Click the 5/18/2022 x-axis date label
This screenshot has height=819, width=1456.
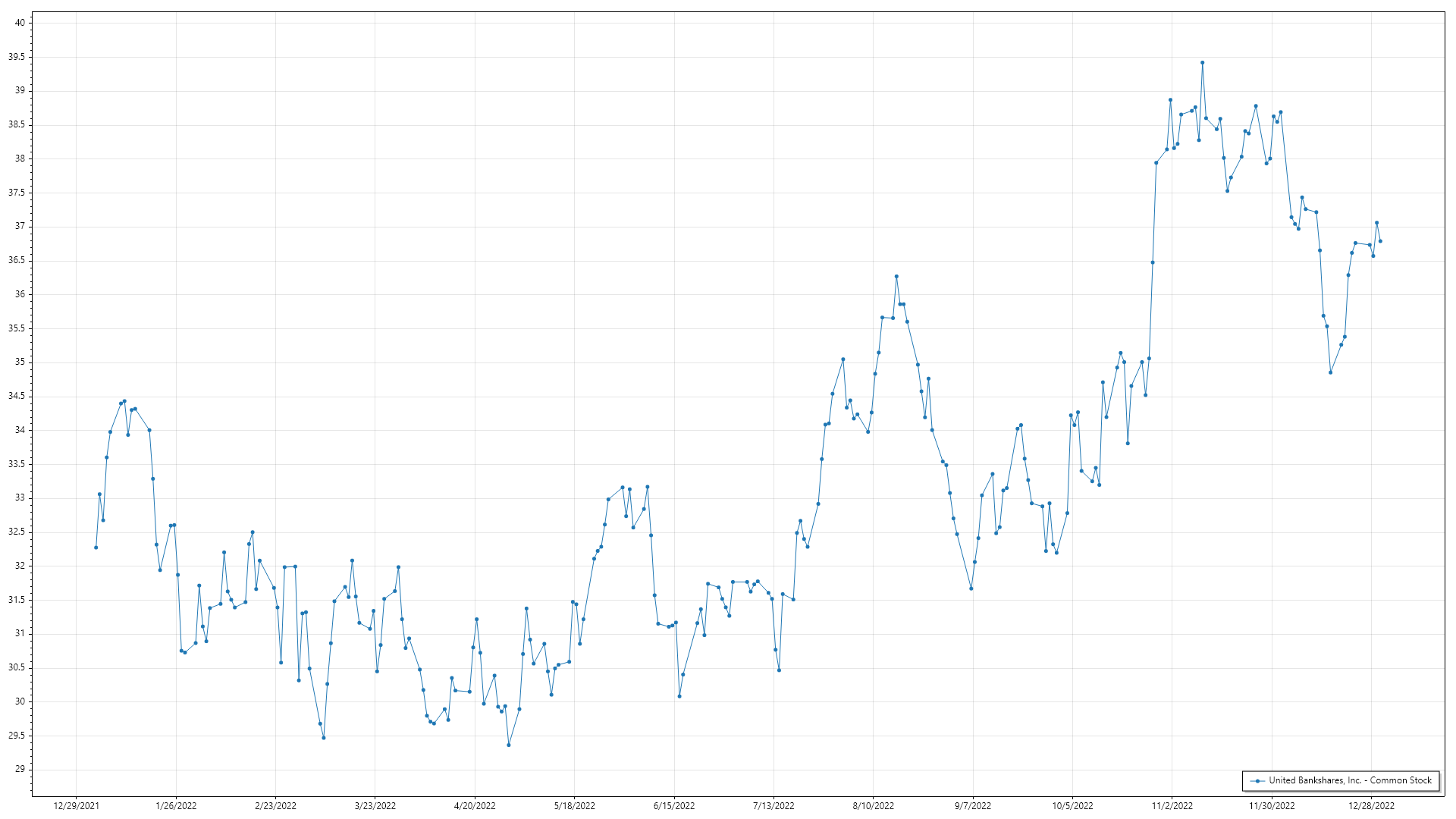click(575, 805)
